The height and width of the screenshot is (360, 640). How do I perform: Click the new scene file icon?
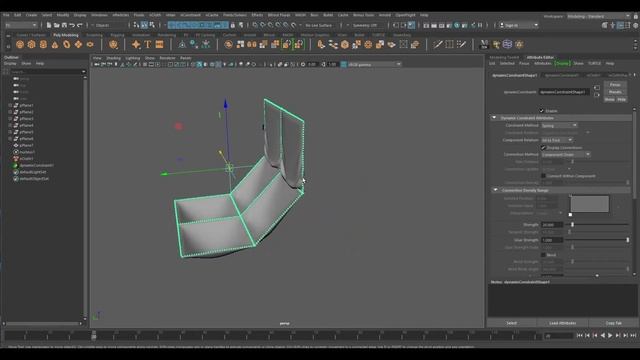tap(49, 25)
